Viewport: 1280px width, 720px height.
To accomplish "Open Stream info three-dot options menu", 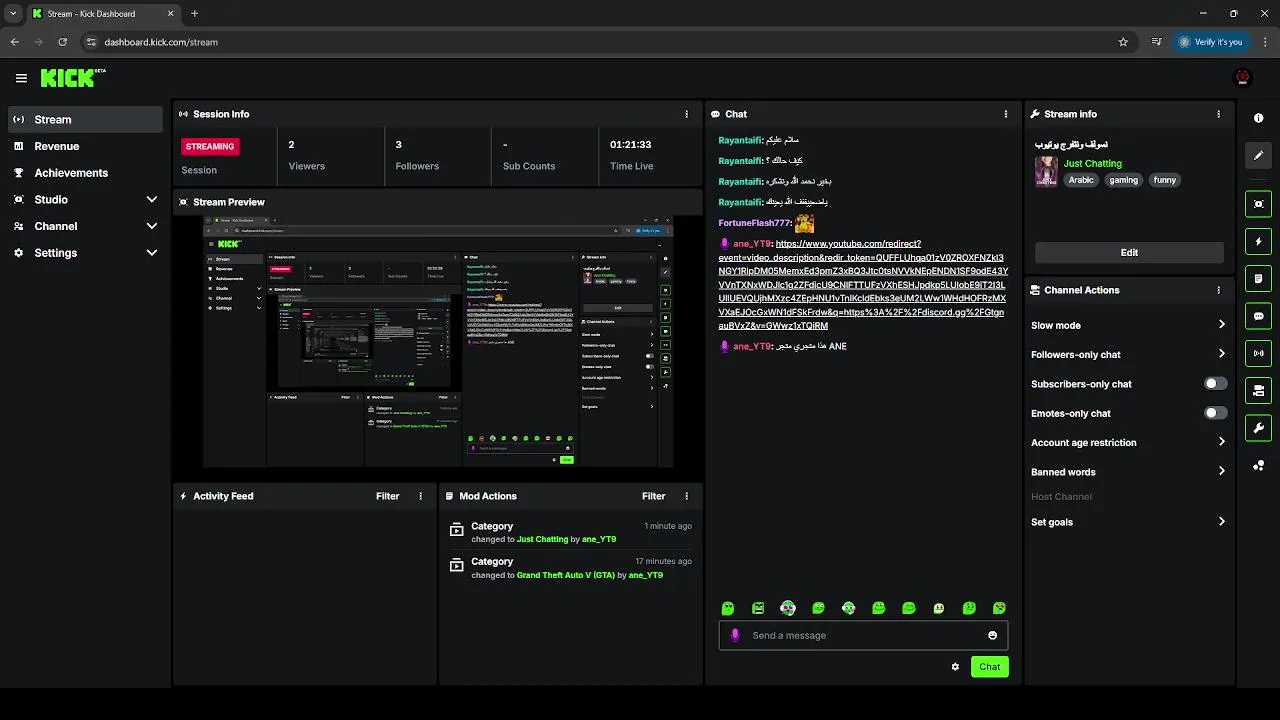I will pos(1218,114).
